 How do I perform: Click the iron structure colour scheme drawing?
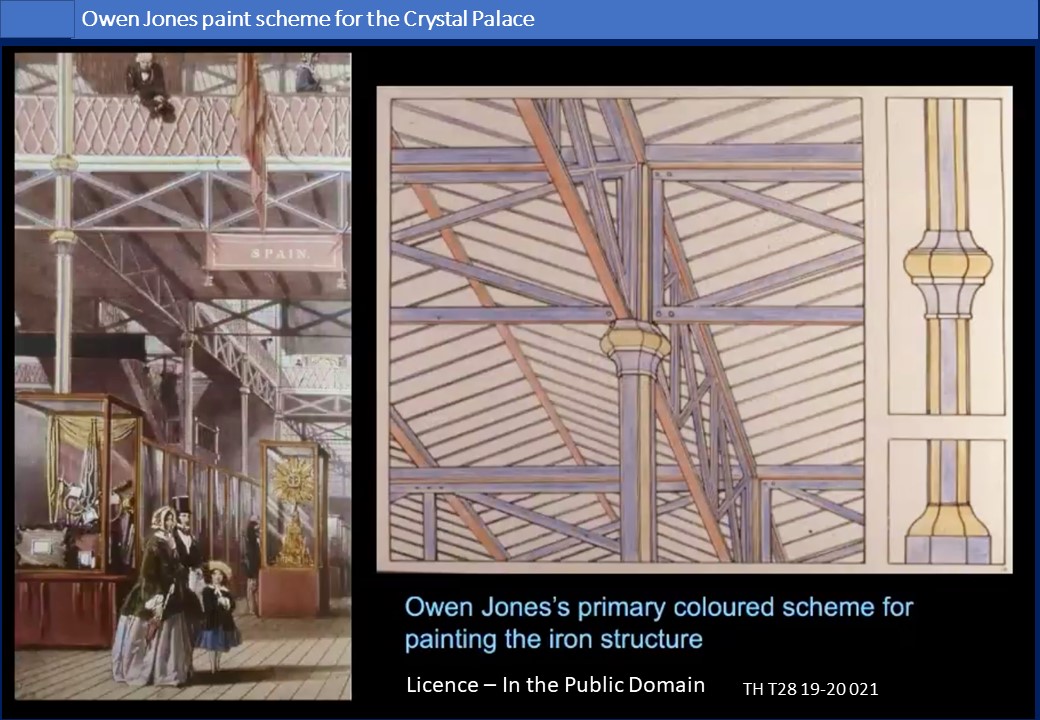(627, 330)
